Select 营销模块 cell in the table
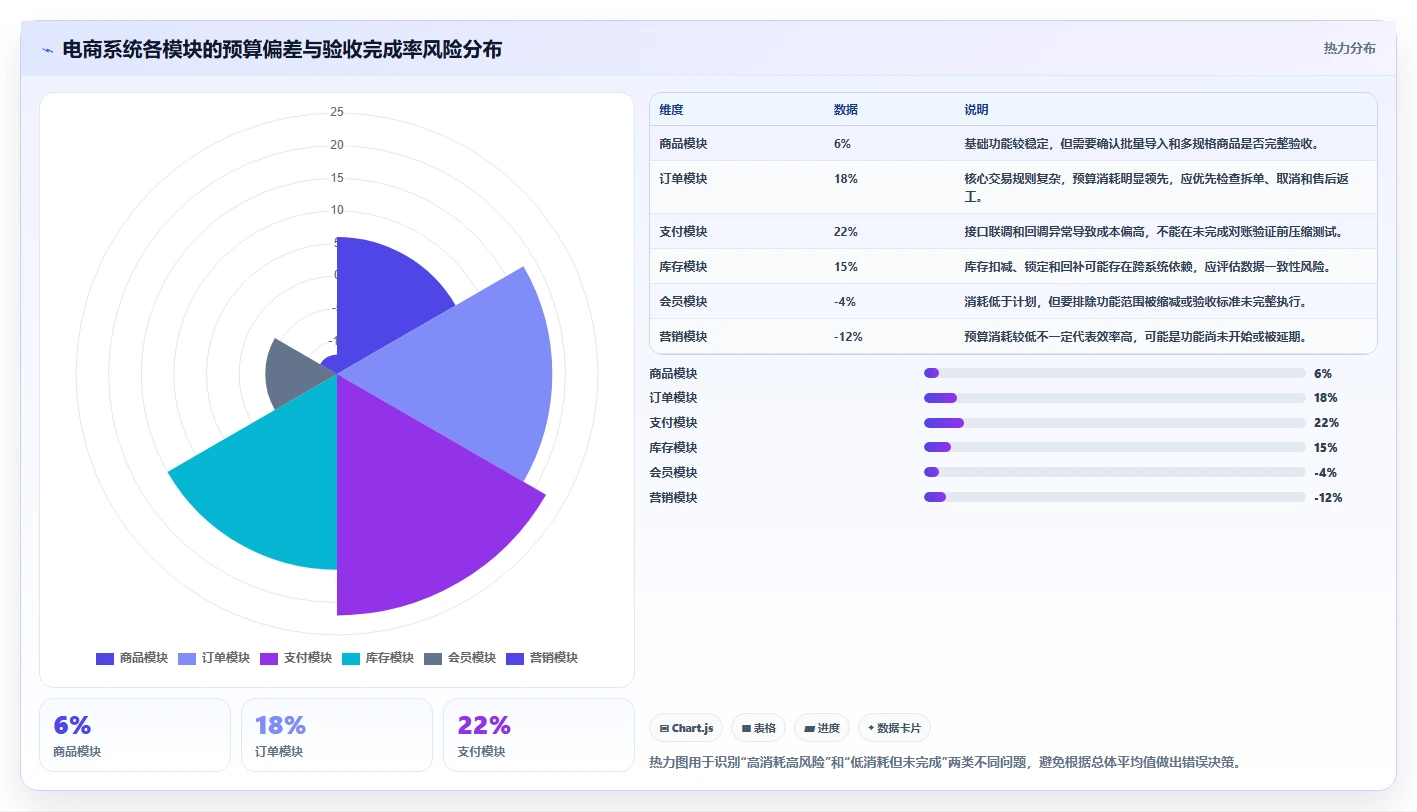The height and width of the screenshot is (812, 1417). tap(684, 337)
